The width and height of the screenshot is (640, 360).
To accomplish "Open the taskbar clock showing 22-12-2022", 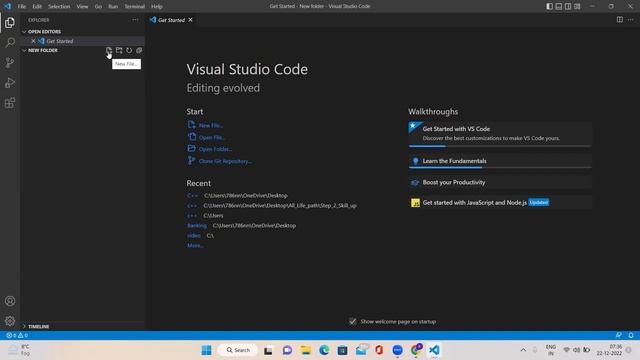I will pos(609,350).
